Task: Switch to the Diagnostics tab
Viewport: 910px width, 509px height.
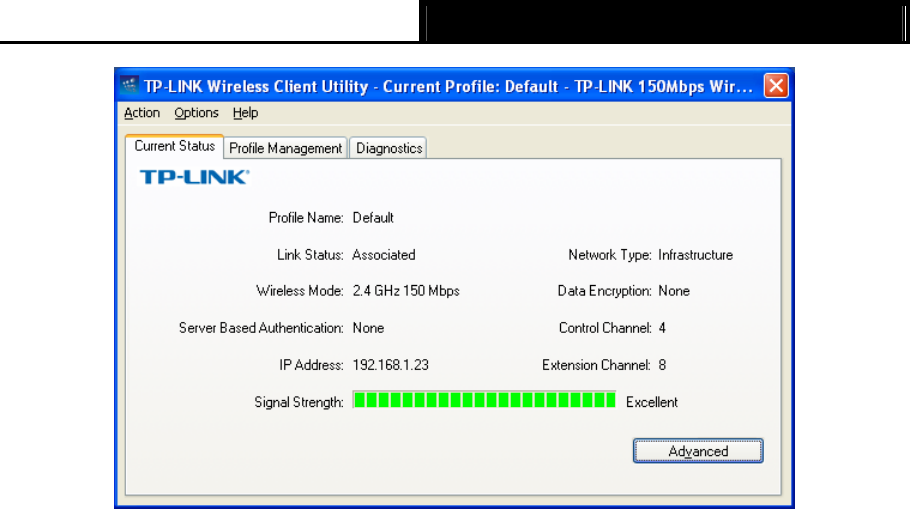Action: tap(389, 148)
